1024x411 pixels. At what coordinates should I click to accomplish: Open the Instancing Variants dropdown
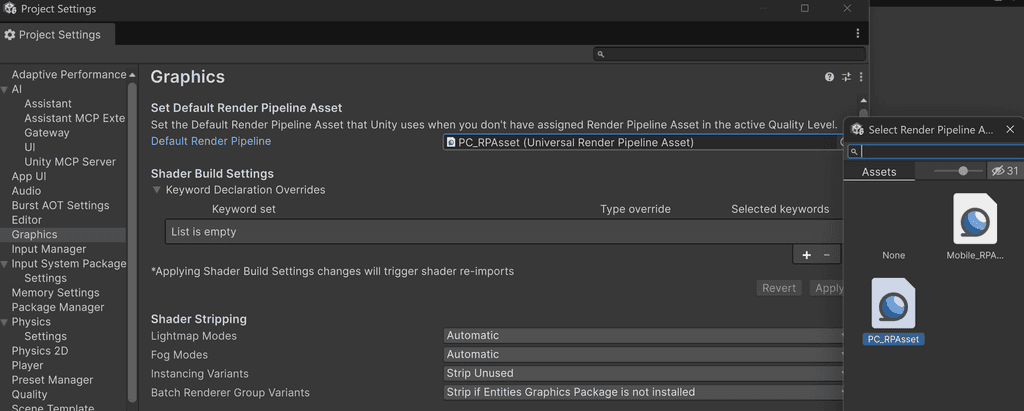pos(643,374)
